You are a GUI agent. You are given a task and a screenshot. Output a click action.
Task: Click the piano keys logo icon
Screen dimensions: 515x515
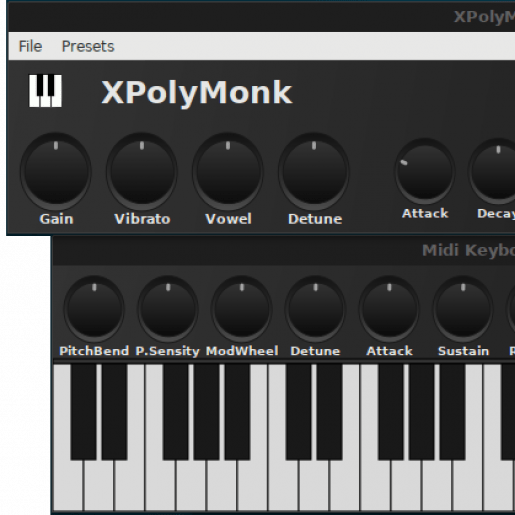(45, 91)
